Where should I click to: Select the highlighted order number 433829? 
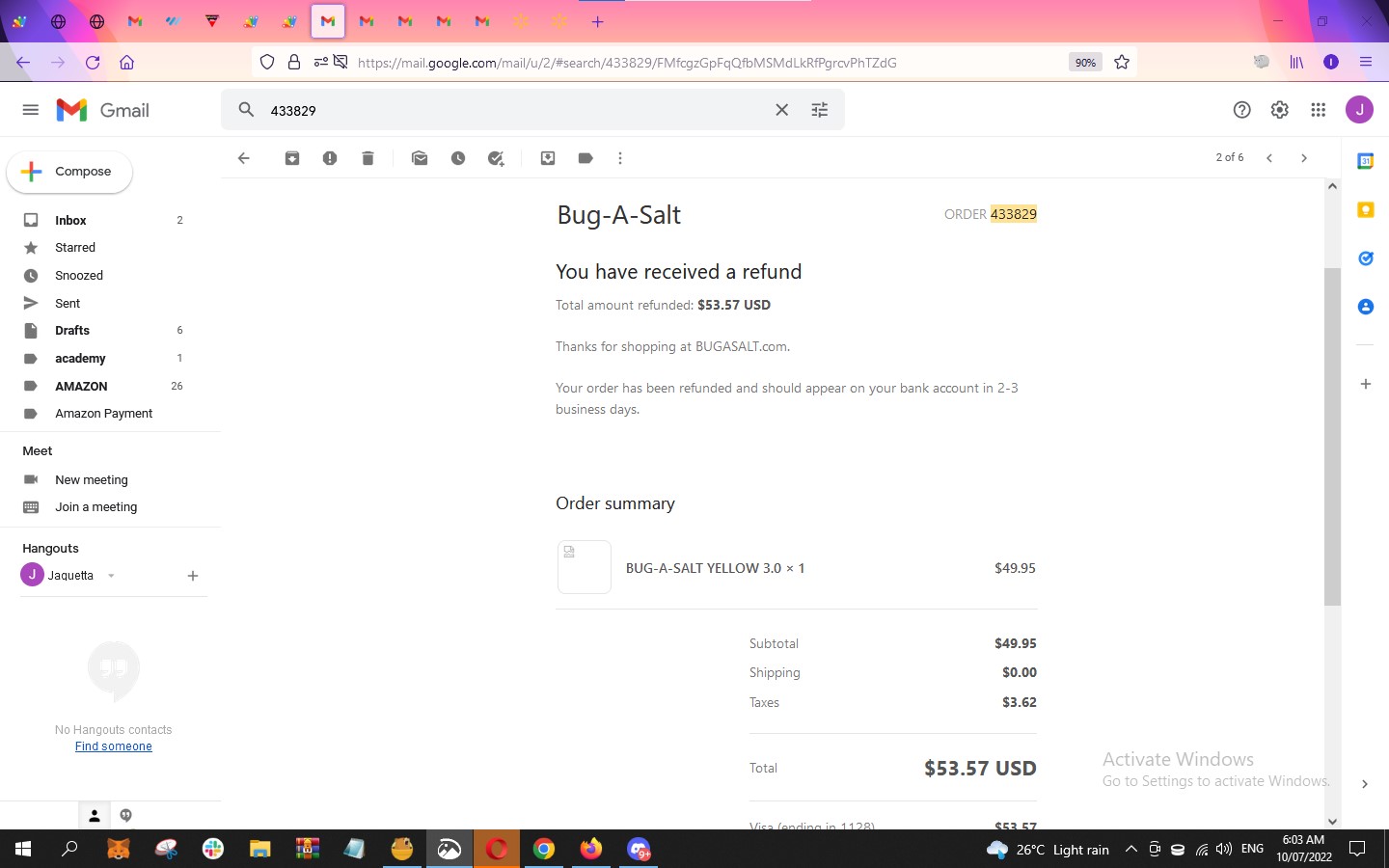1014,214
